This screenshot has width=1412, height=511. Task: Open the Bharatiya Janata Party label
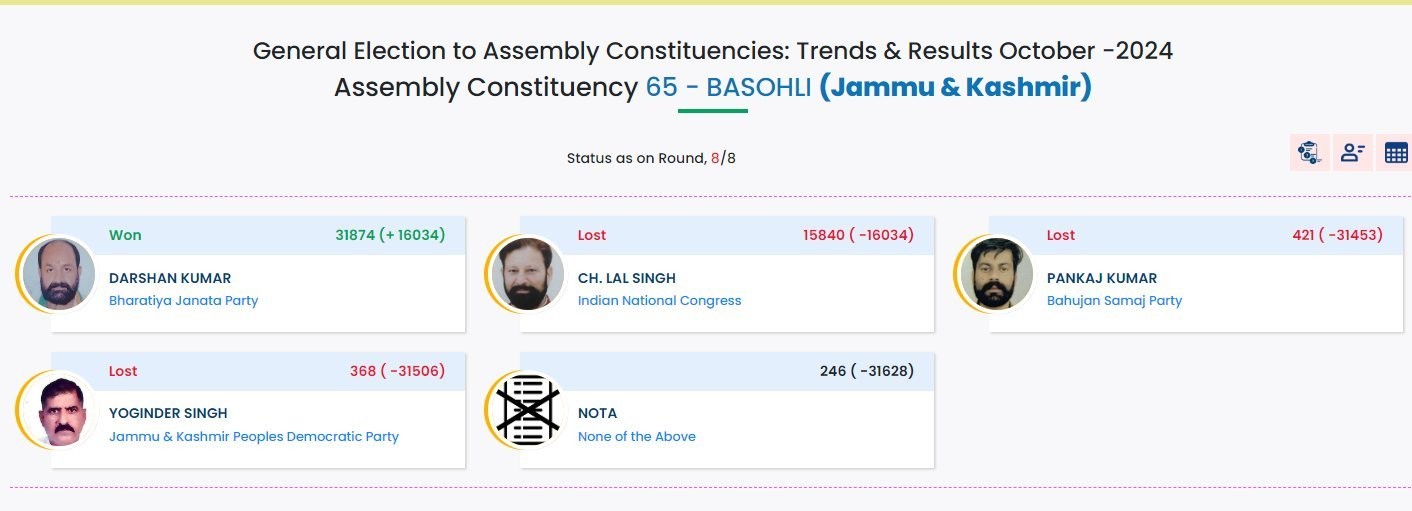[x=183, y=300]
